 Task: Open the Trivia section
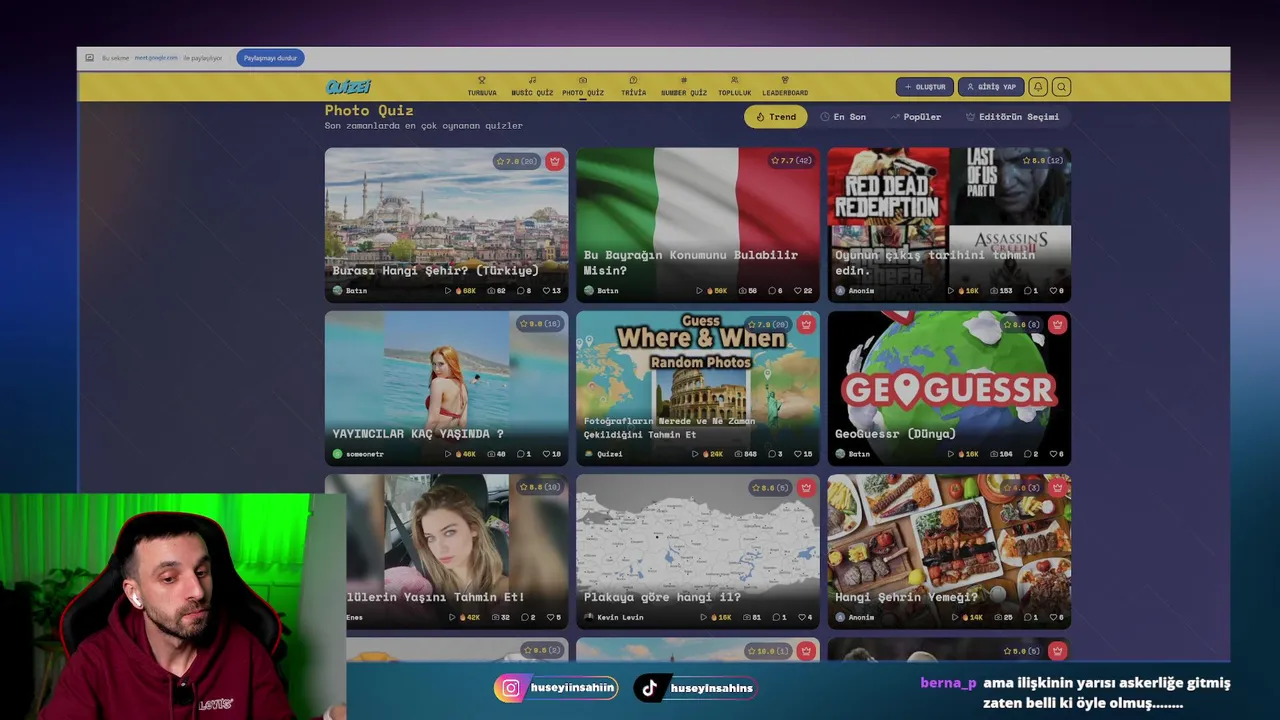(x=633, y=87)
